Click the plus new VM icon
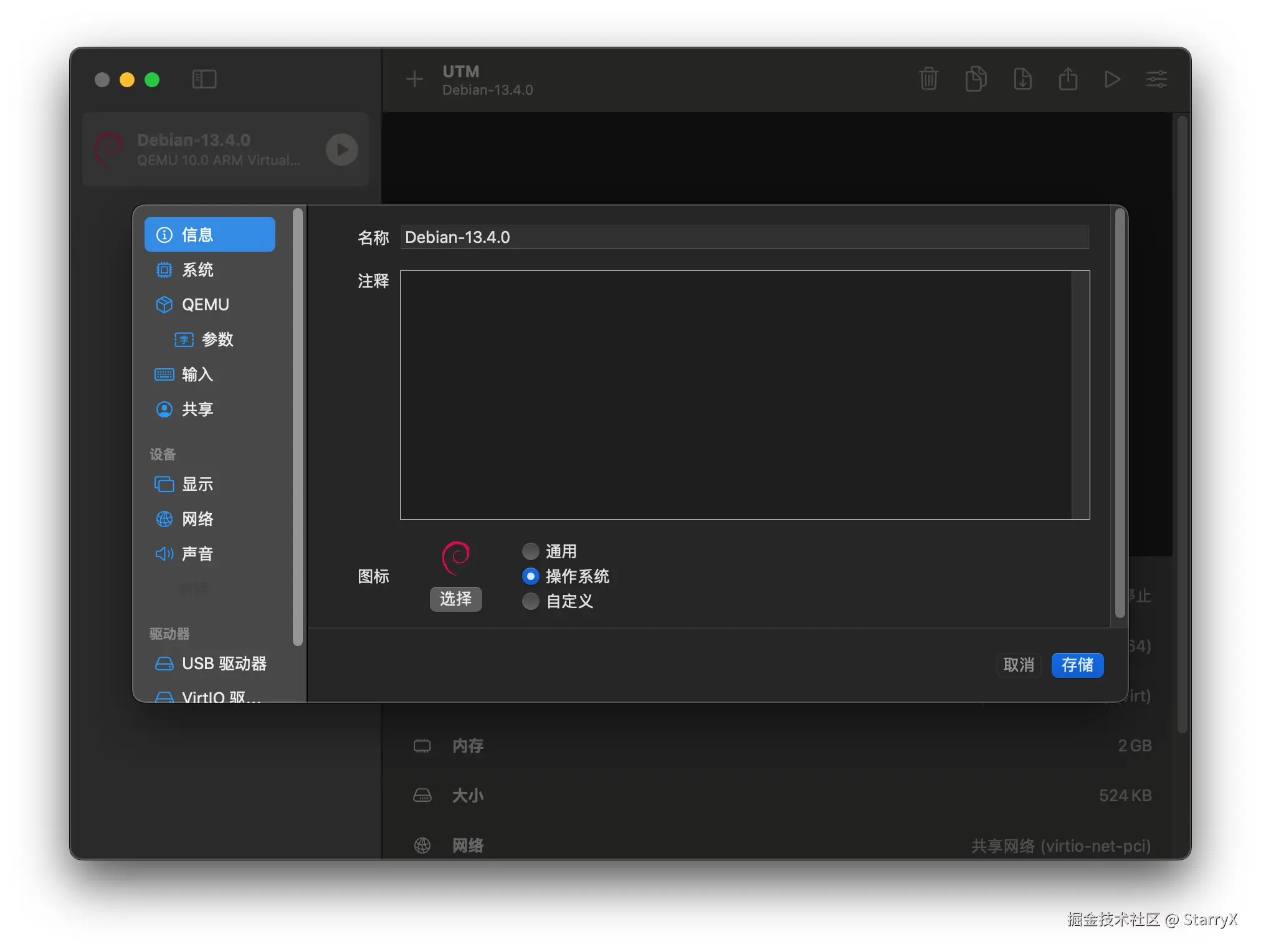 [x=414, y=79]
